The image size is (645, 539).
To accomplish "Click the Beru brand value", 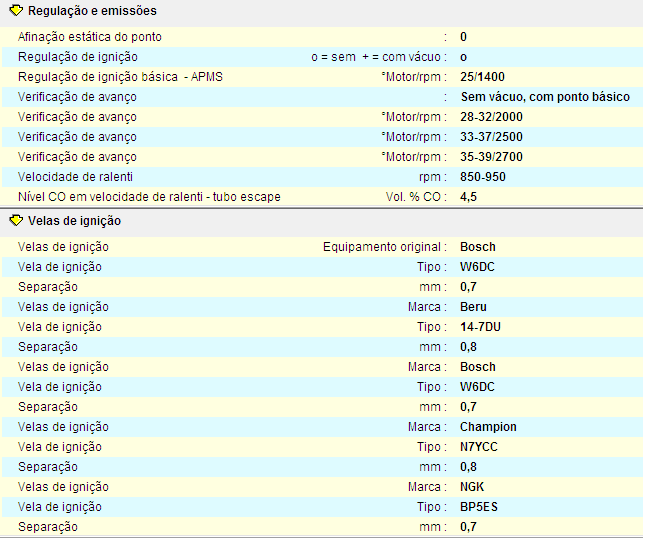I will [473, 307].
